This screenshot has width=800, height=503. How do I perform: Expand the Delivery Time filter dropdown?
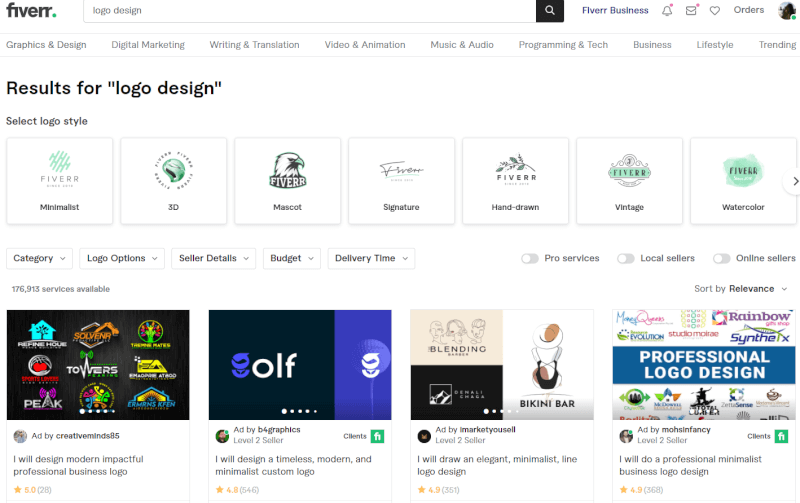click(371, 258)
